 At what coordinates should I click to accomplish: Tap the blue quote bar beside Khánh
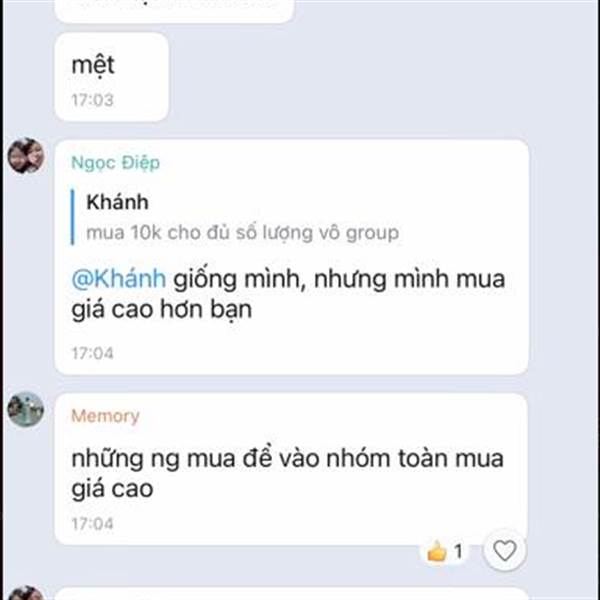pyautogui.click(x=72, y=217)
